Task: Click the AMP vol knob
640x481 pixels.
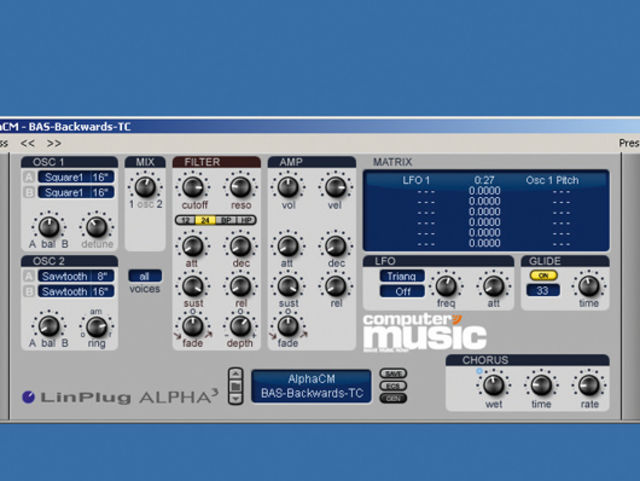Action: 288,187
